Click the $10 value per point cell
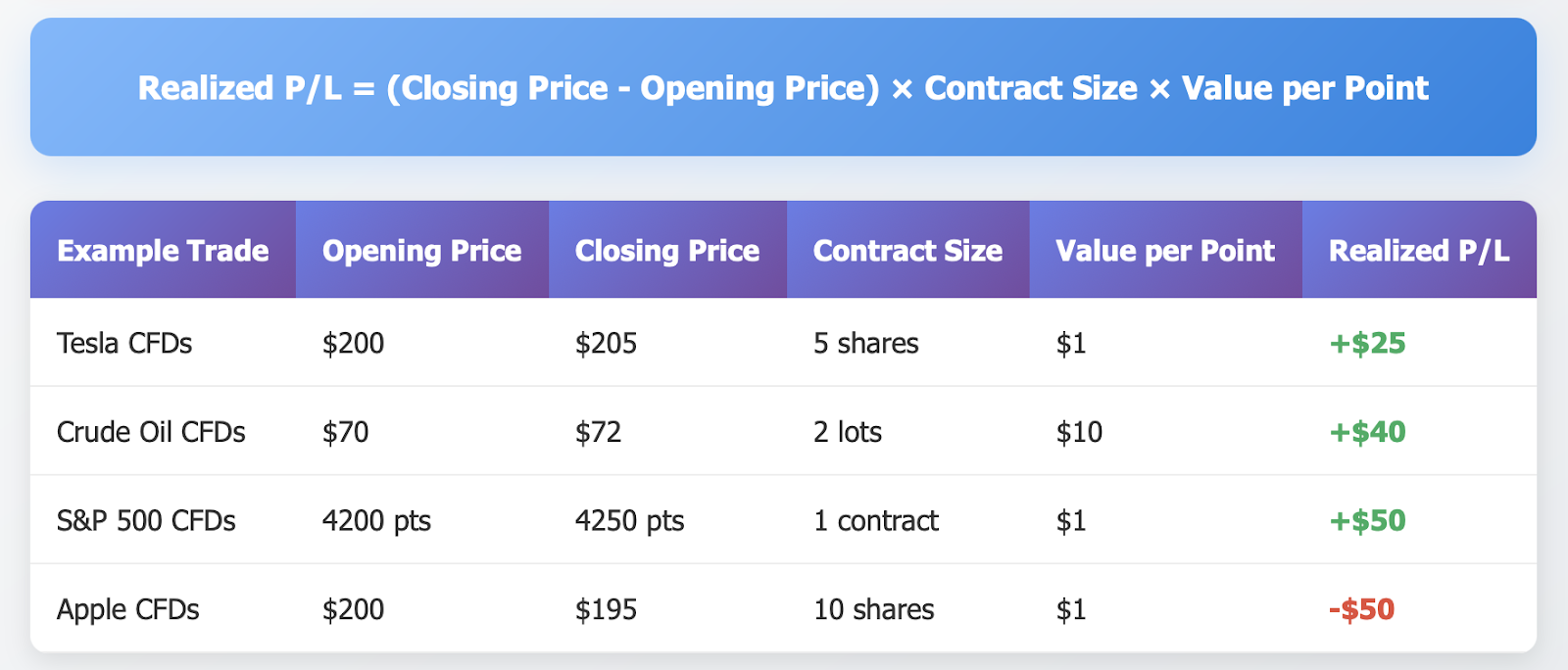 (1079, 432)
